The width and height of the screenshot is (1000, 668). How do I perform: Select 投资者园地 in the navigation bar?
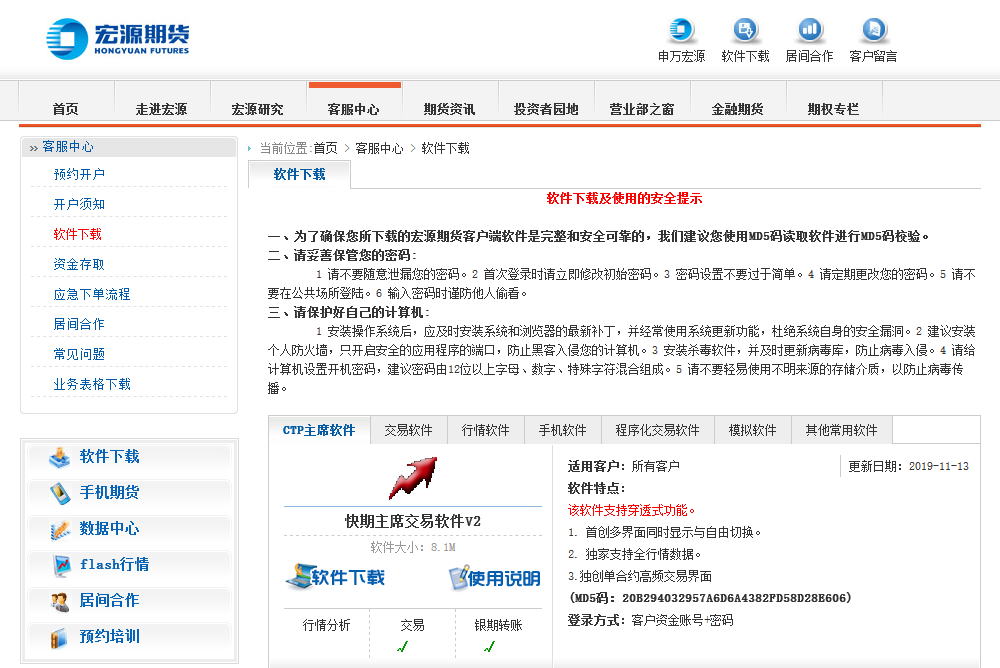click(547, 107)
